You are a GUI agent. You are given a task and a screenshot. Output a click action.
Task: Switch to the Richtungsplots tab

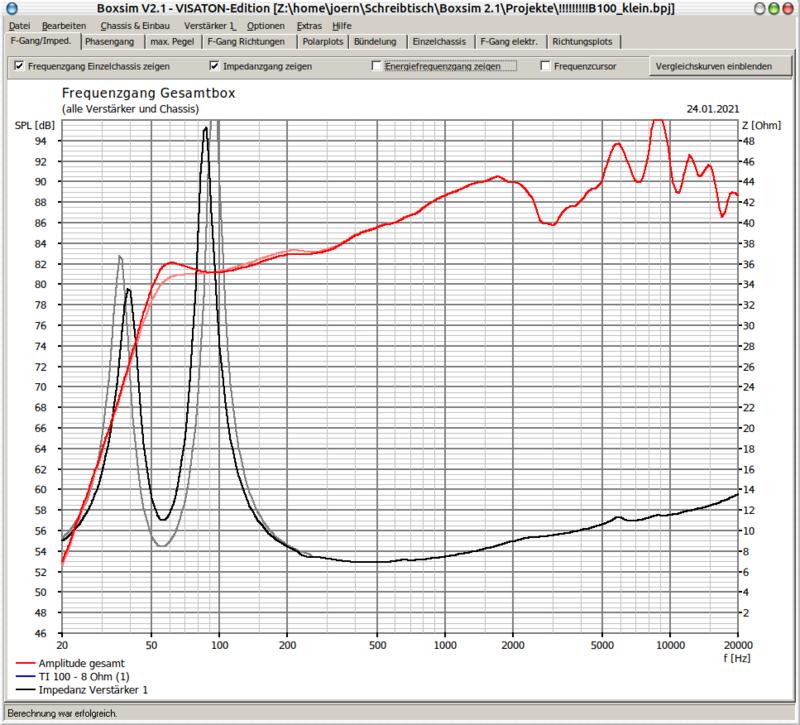pos(582,42)
